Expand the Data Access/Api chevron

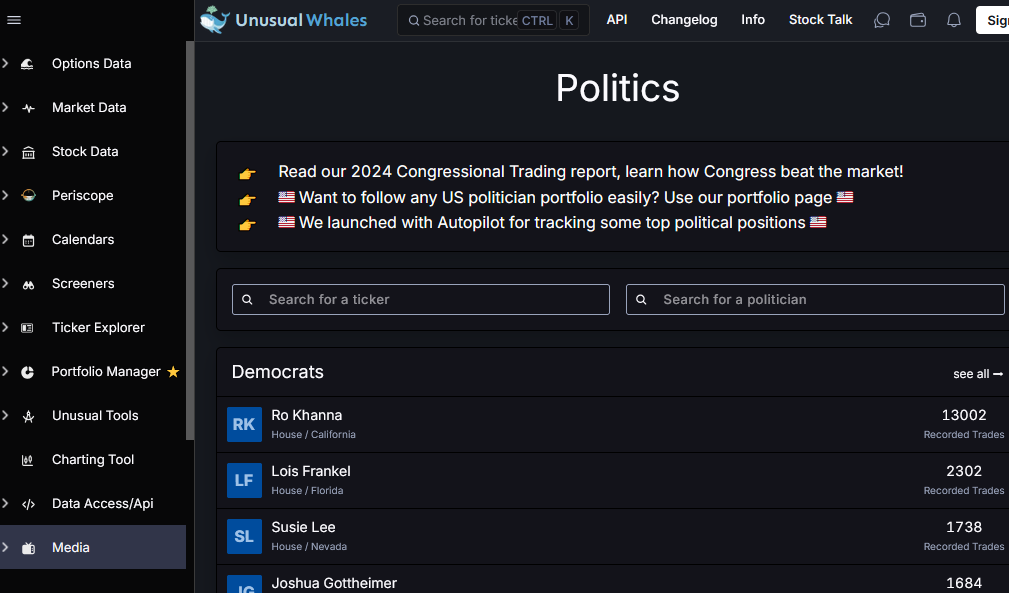pyautogui.click(x=5, y=502)
